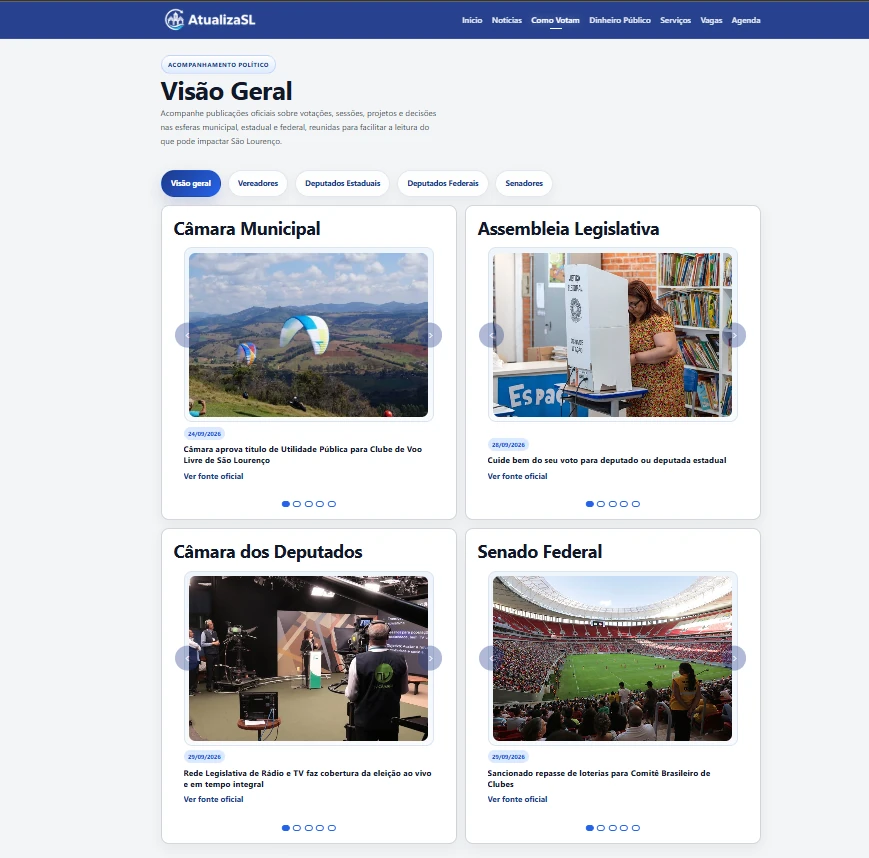This screenshot has height=858, width=869.
Task: Switch to the Senadores tab
Action: [x=524, y=183]
